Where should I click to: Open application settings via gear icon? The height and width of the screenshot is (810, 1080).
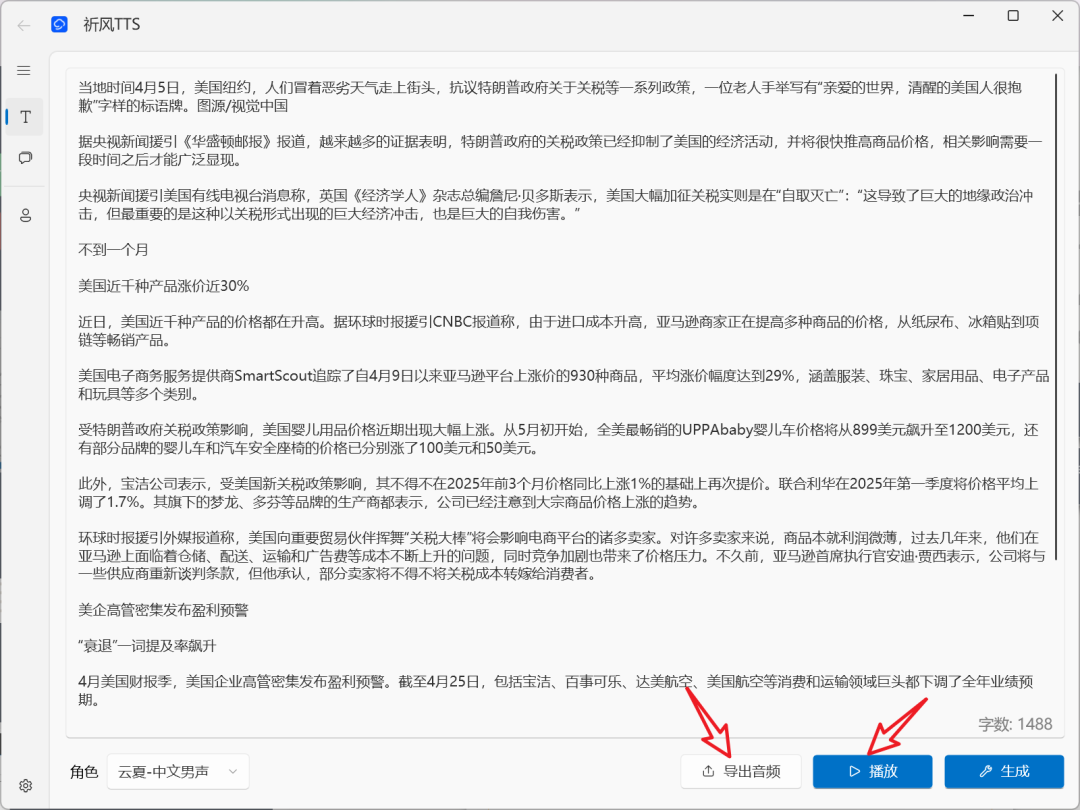24,786
